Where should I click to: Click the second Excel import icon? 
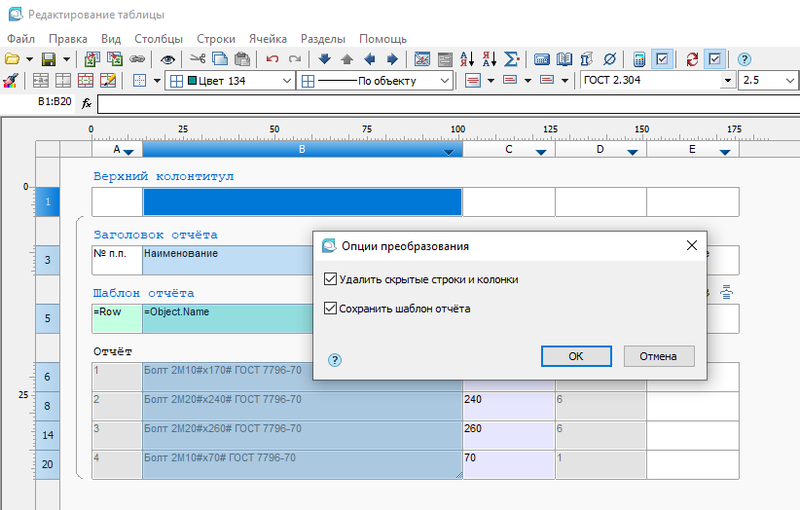pos(114,59)
